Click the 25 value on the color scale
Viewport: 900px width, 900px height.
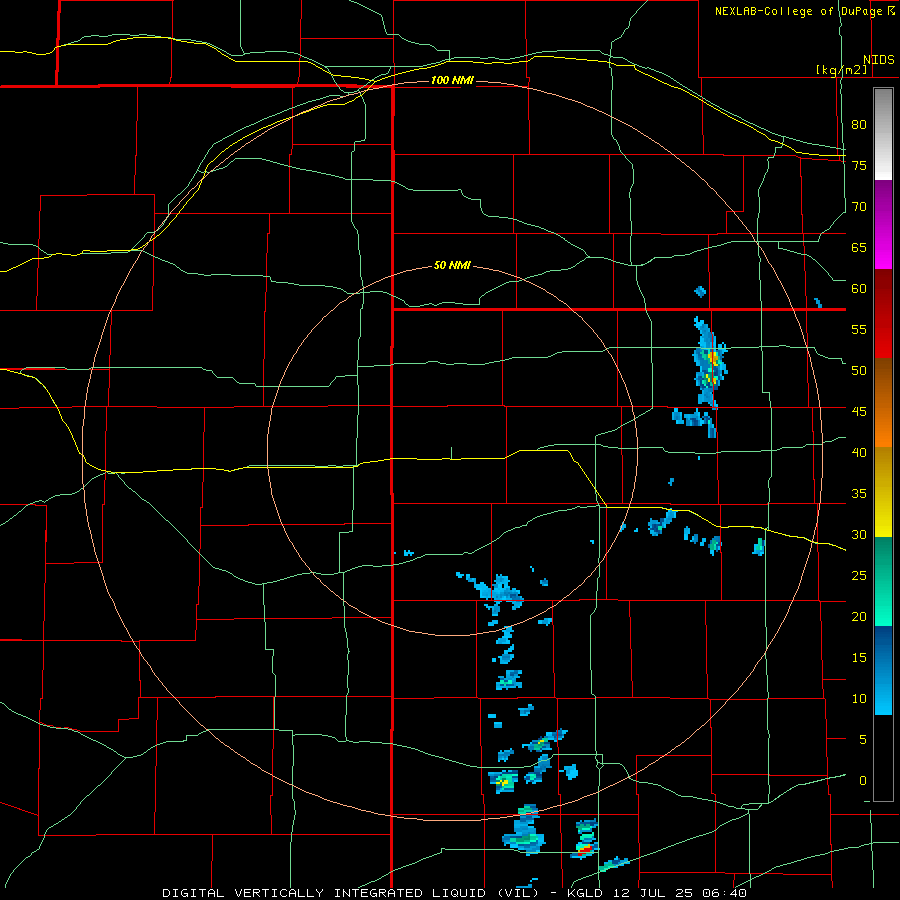[859, 576]
